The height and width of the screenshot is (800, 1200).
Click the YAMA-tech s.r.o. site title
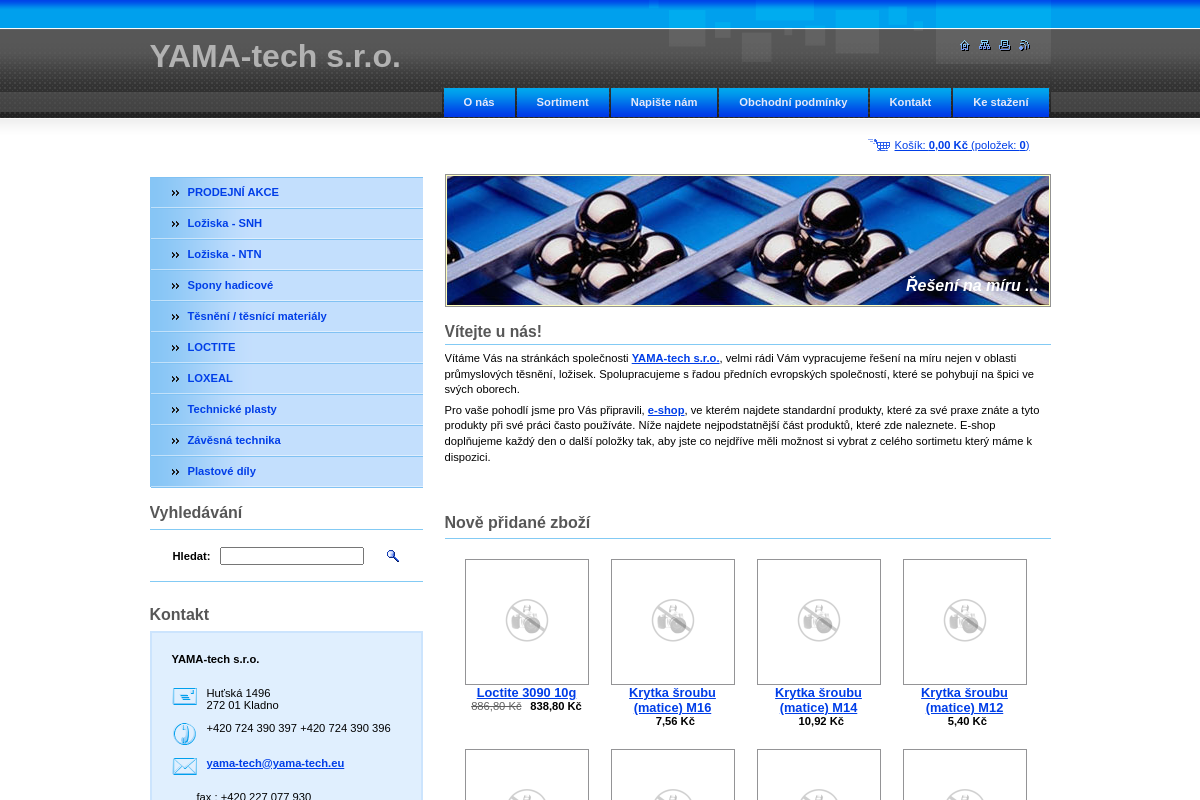tap(275, 56)
